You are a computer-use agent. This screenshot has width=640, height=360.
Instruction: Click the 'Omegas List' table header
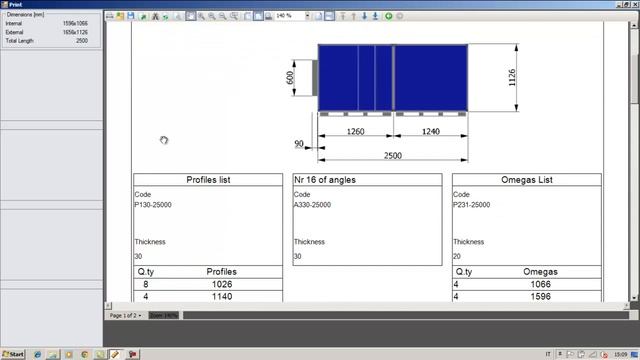[527, 180]
